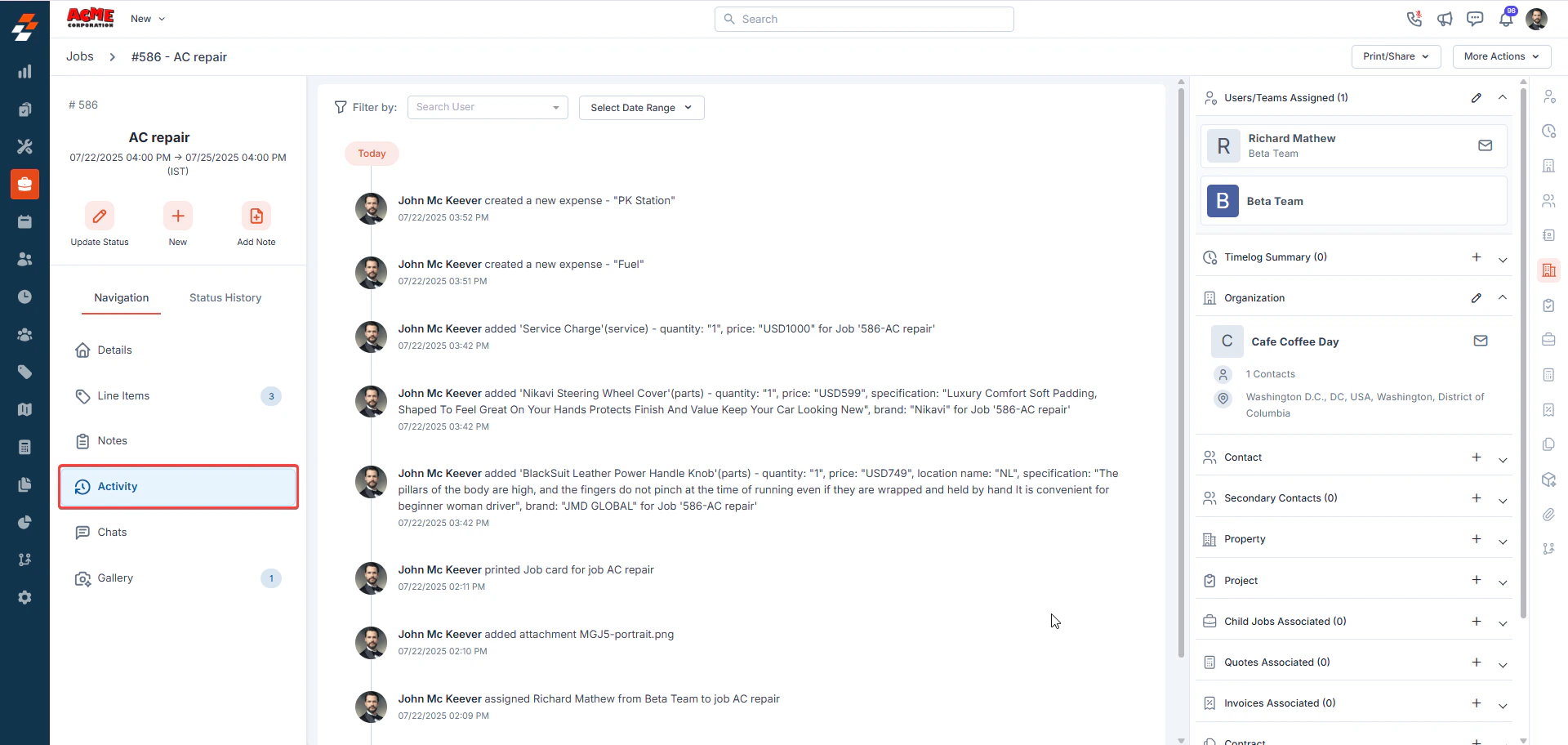The image size is (1568, 745).
Task: Email Richard Mathew via envelope icon
Action: point(1486,145)
